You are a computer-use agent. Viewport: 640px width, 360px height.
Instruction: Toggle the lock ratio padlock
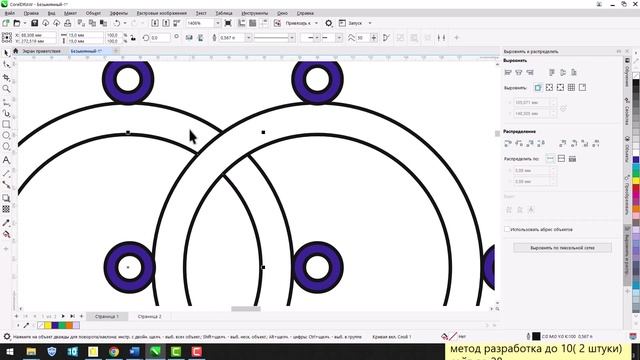click(x=133, y=38)
